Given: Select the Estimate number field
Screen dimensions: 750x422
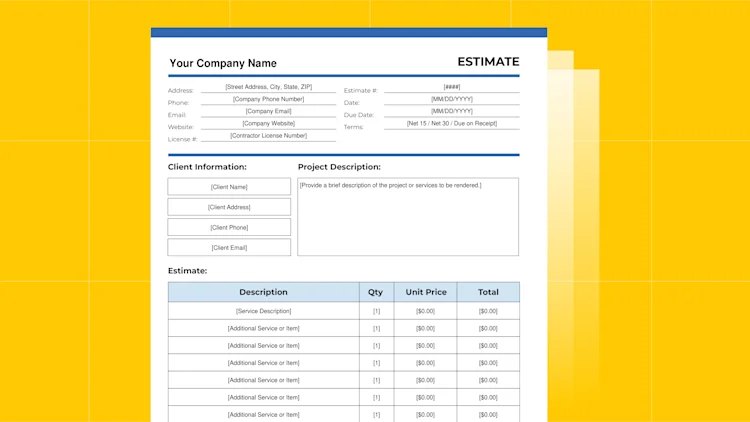Looking at the screenshot, I should coord(452,87).
